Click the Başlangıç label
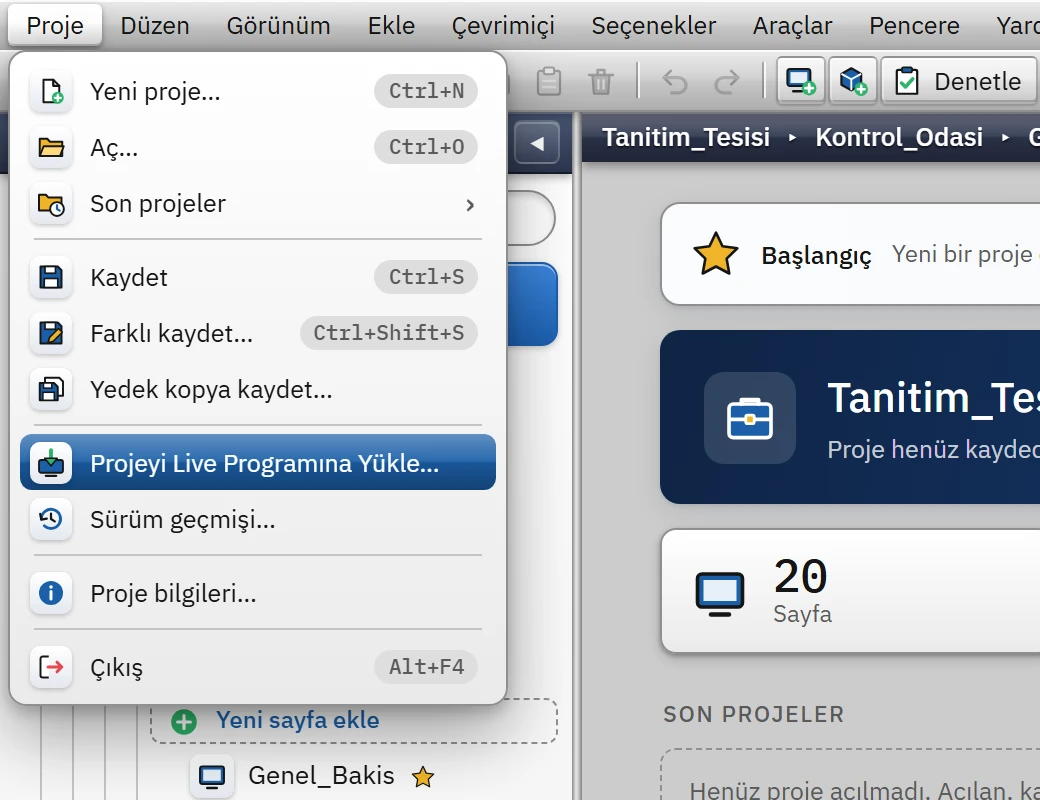The height and width of the screenshot is (800, 1040). (x=816, y=255)
